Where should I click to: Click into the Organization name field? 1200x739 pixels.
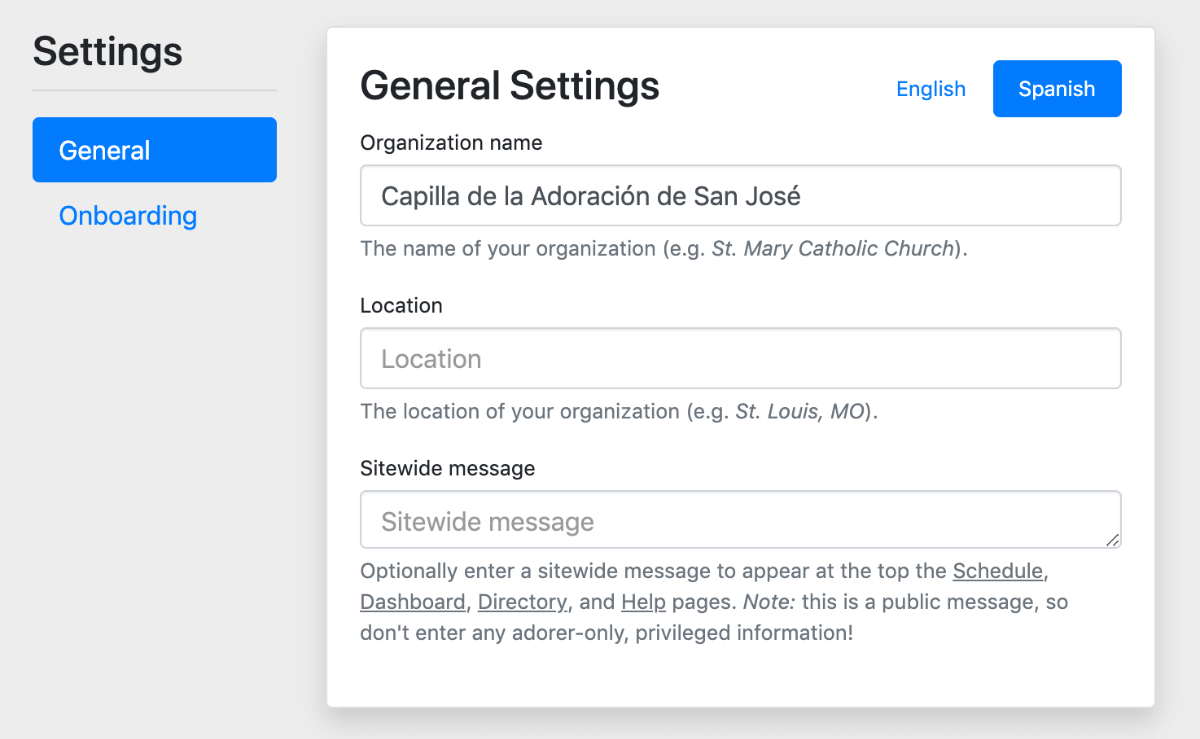(x=740, y=196)
